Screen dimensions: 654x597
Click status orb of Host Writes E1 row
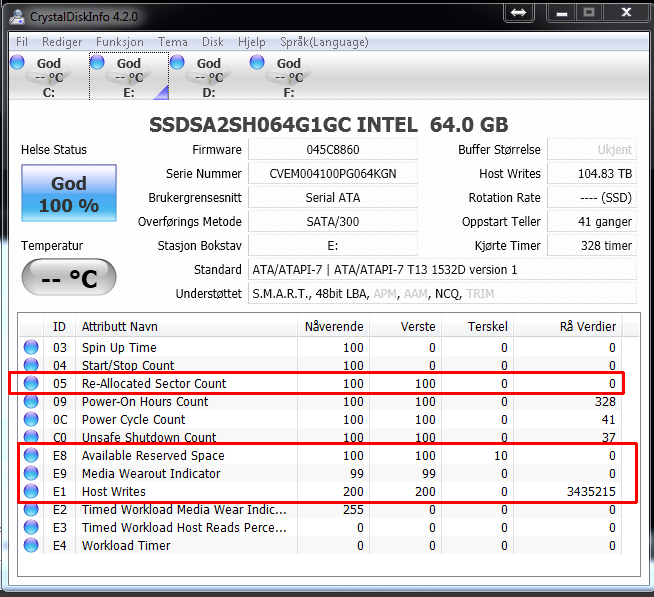click(31, 491)
